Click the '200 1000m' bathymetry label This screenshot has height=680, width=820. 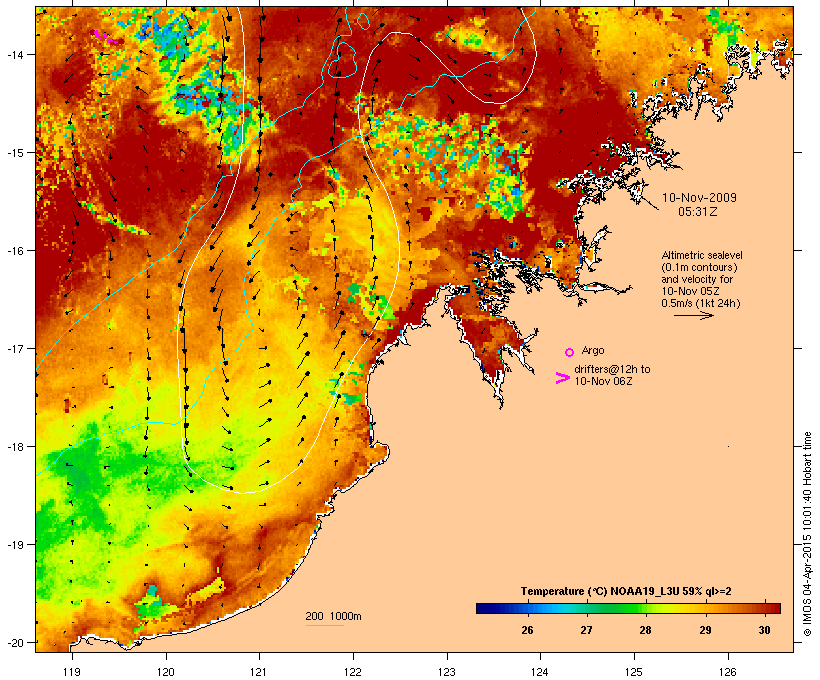point(333,616)
